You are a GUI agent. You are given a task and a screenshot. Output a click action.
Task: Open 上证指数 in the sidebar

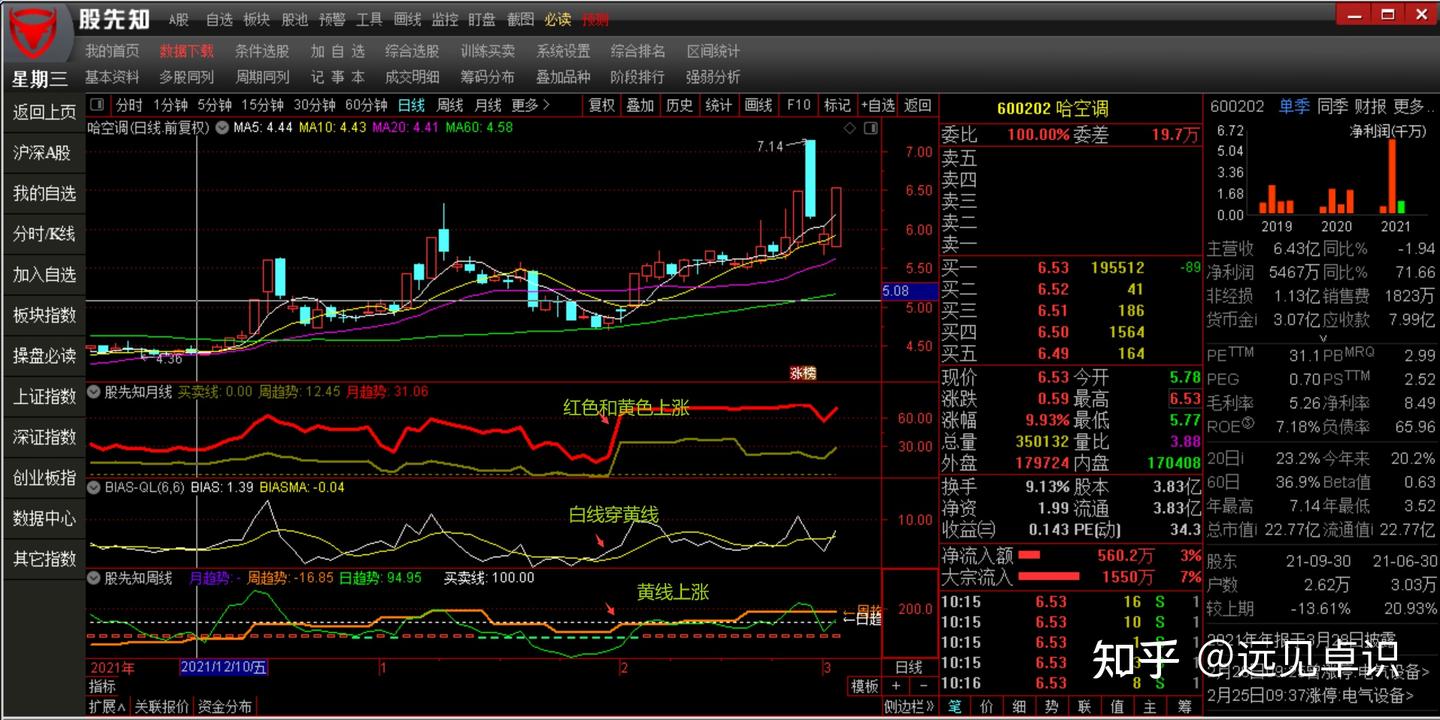click(x=44, y=396)
